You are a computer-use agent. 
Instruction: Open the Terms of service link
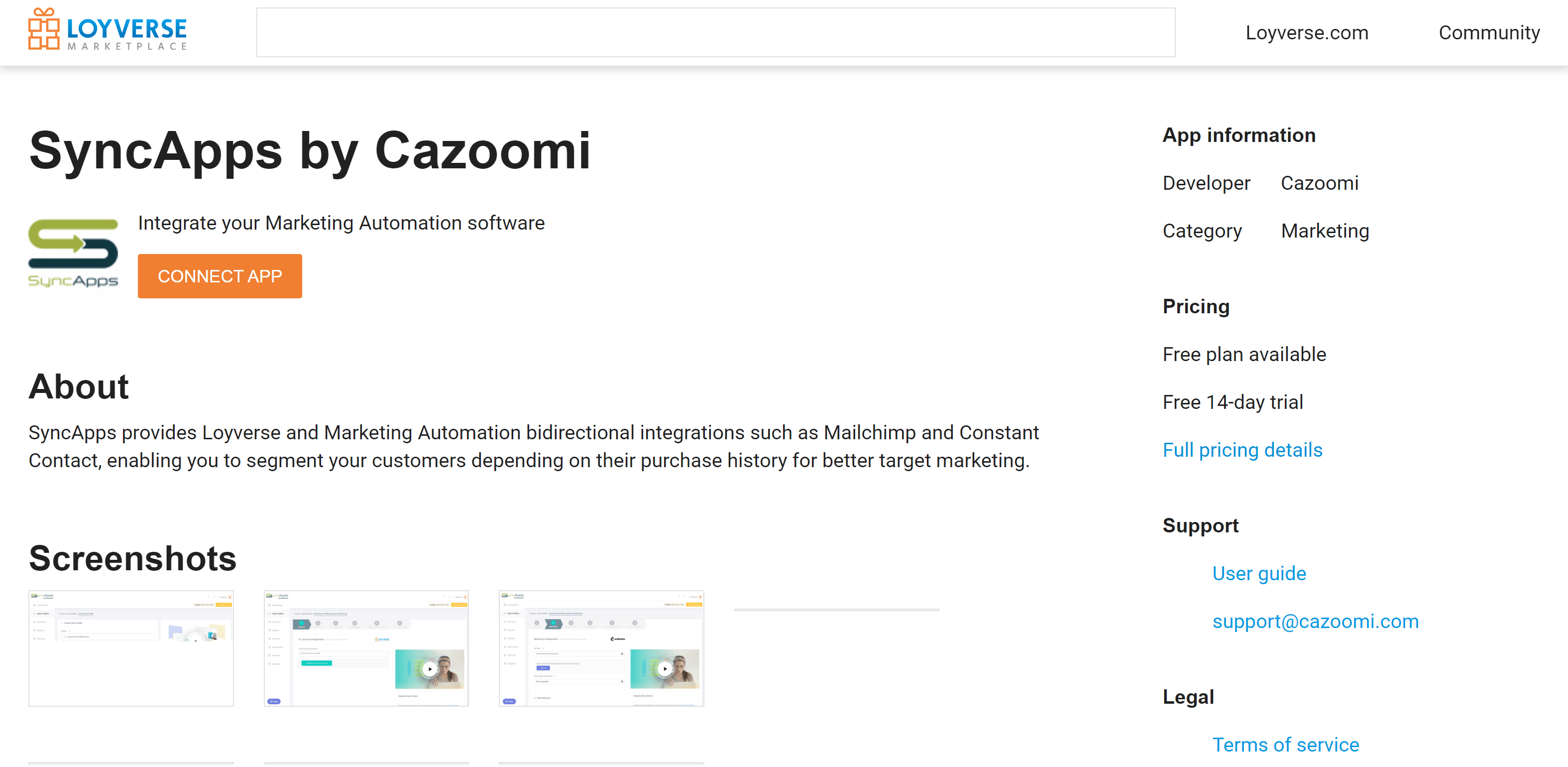1285,745
